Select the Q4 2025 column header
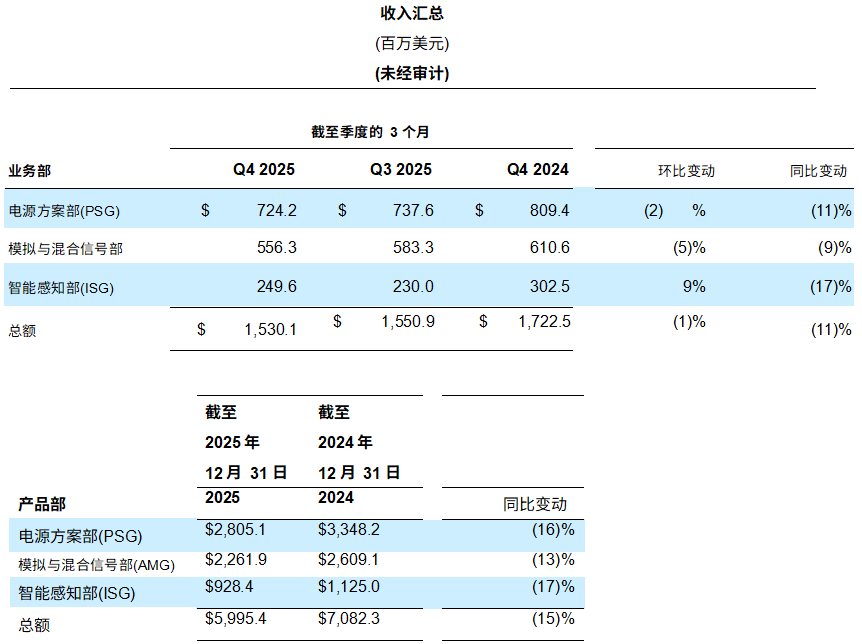The height and width of the screenshot is (644, 862). 264,169
